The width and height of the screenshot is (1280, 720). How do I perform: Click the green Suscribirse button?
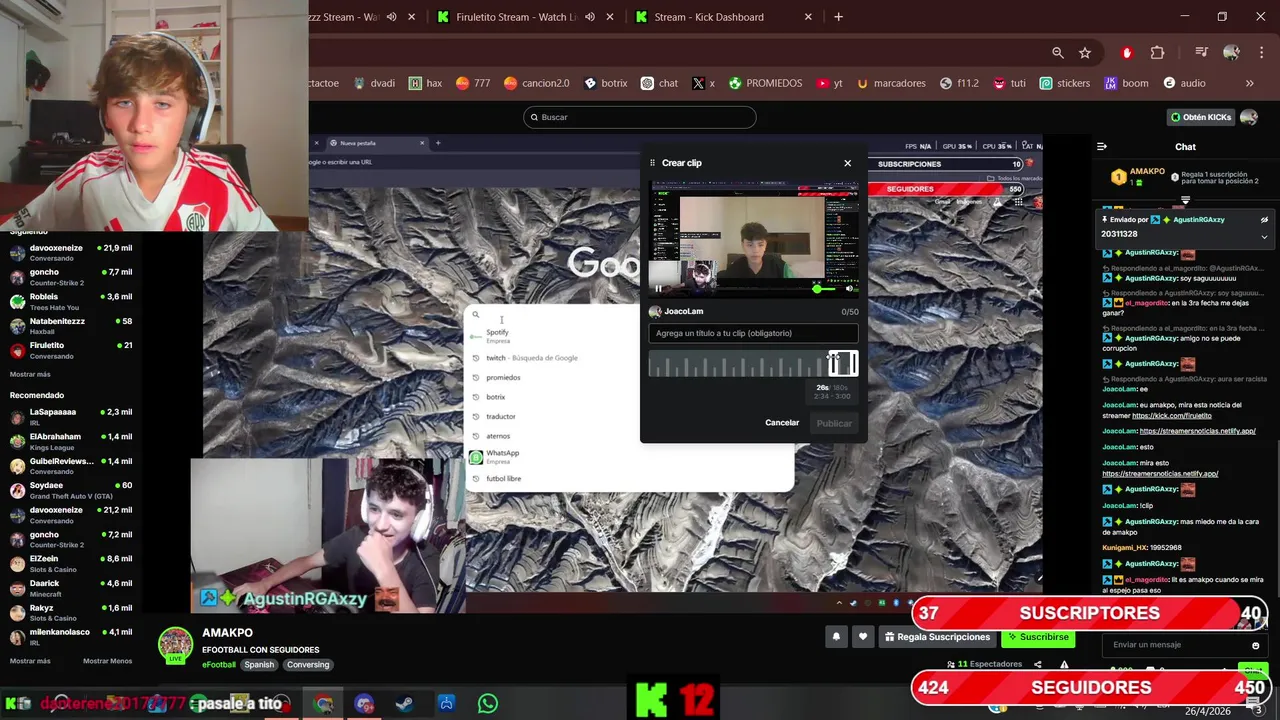[1038, 637]
